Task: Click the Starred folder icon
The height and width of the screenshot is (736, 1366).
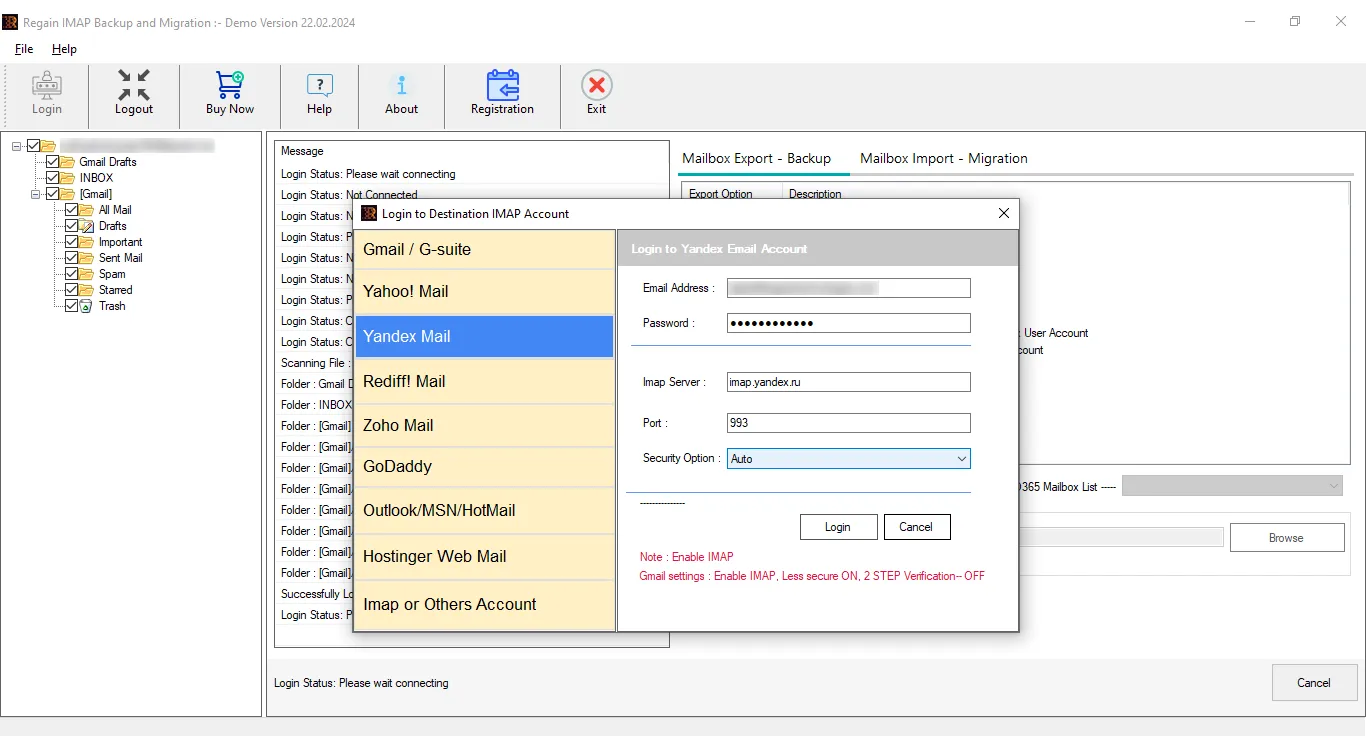Action: [x=86, y=290]
